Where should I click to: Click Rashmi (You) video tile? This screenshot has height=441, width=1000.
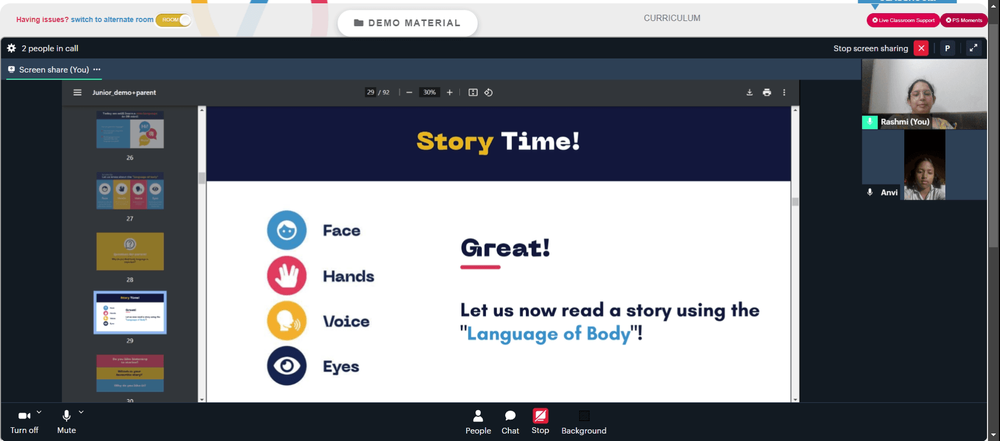(x=924, y=94)
